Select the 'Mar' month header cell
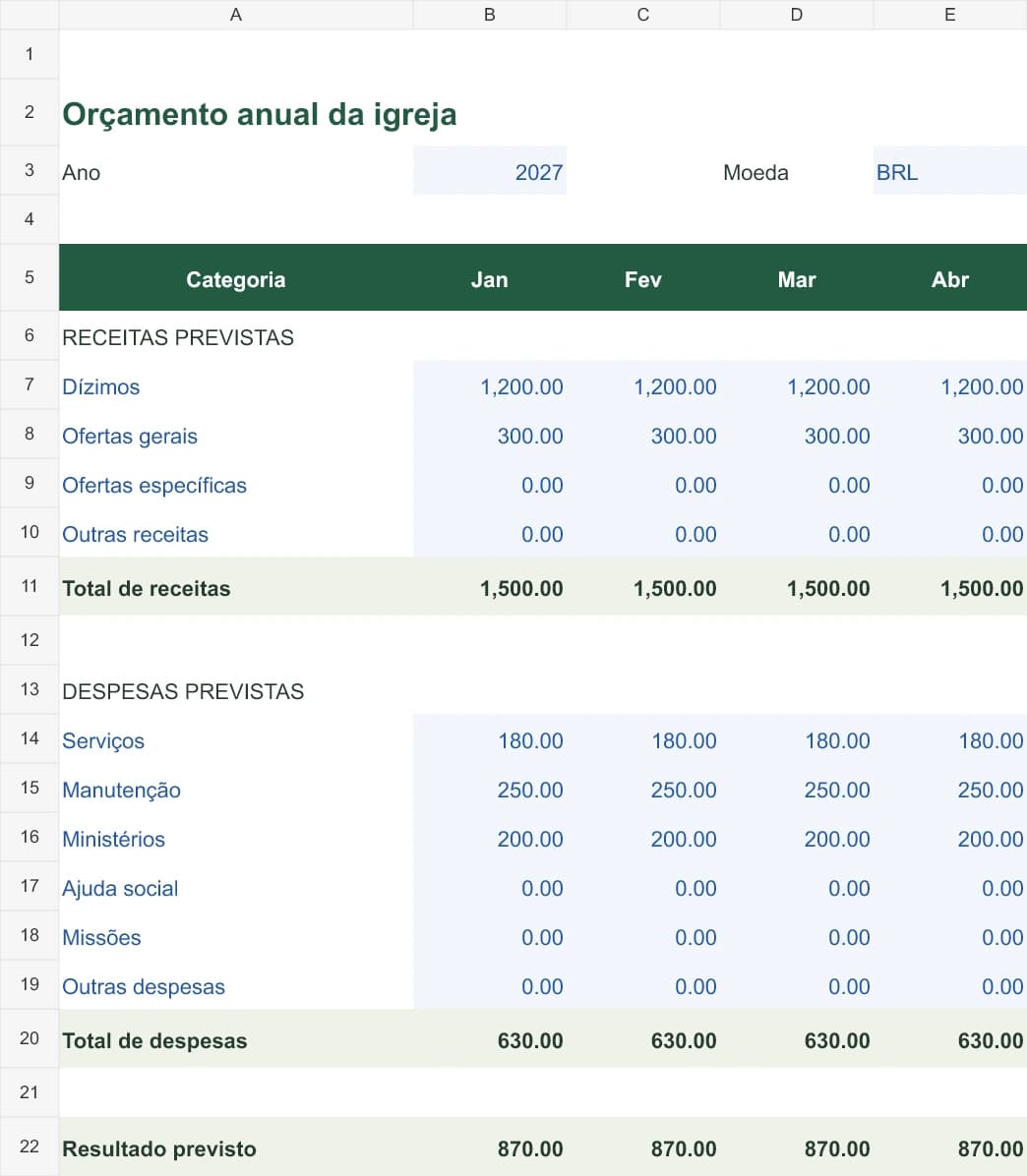 (797, 277)
